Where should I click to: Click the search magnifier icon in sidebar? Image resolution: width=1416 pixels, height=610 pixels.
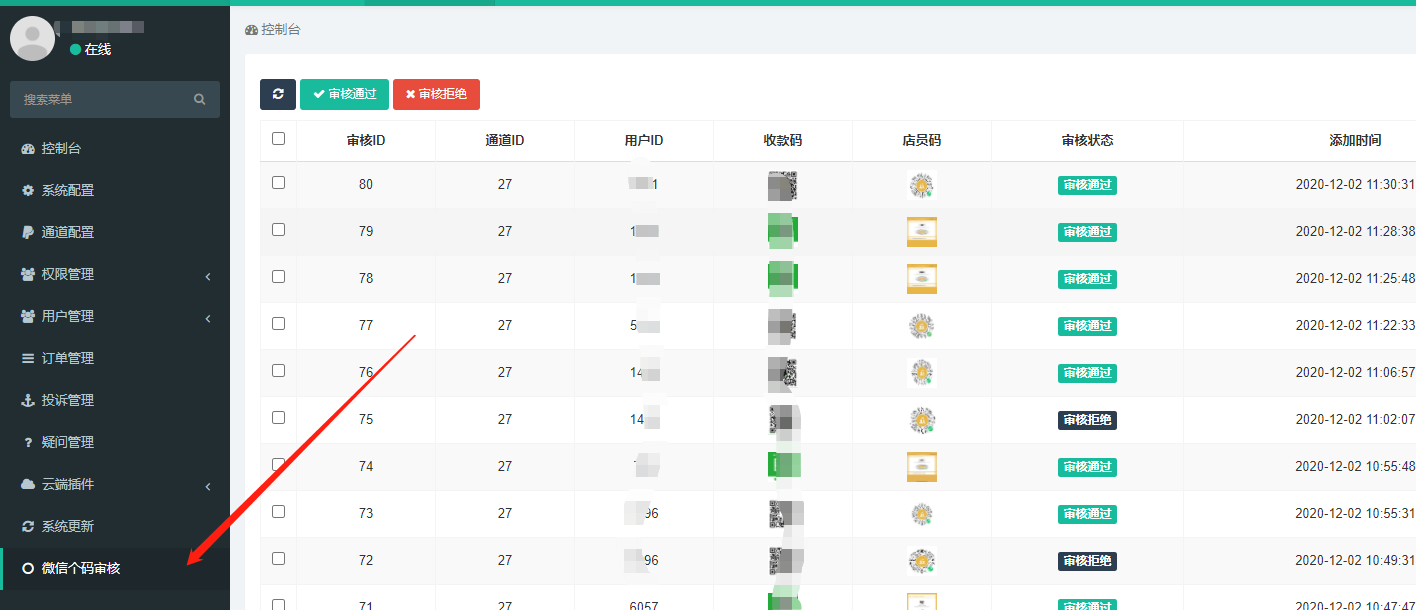[x=200, y=100]
